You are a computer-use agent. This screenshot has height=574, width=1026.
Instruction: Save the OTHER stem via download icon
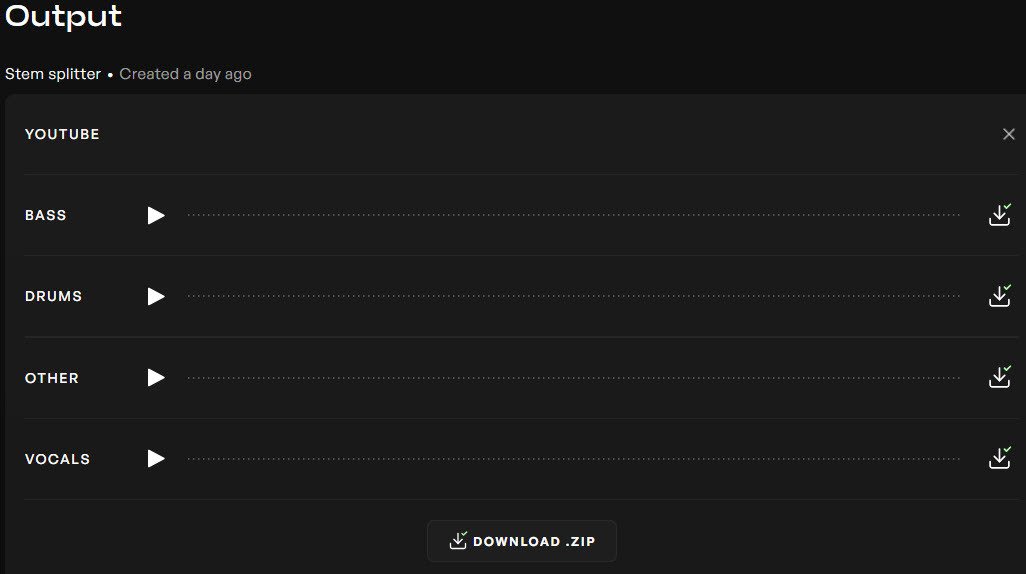pyautogui.click(x=999, y=377)
